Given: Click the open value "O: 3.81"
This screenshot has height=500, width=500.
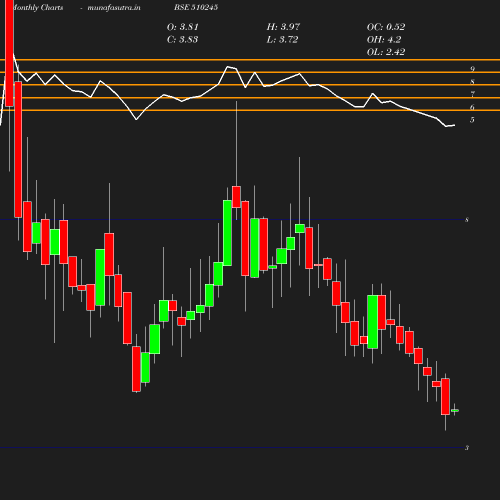Looking at the screenshot, I should [183, 27].
